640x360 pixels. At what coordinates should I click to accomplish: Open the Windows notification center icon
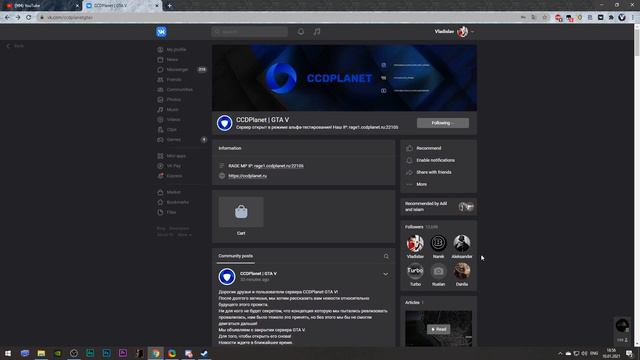(x=629, y=353)
